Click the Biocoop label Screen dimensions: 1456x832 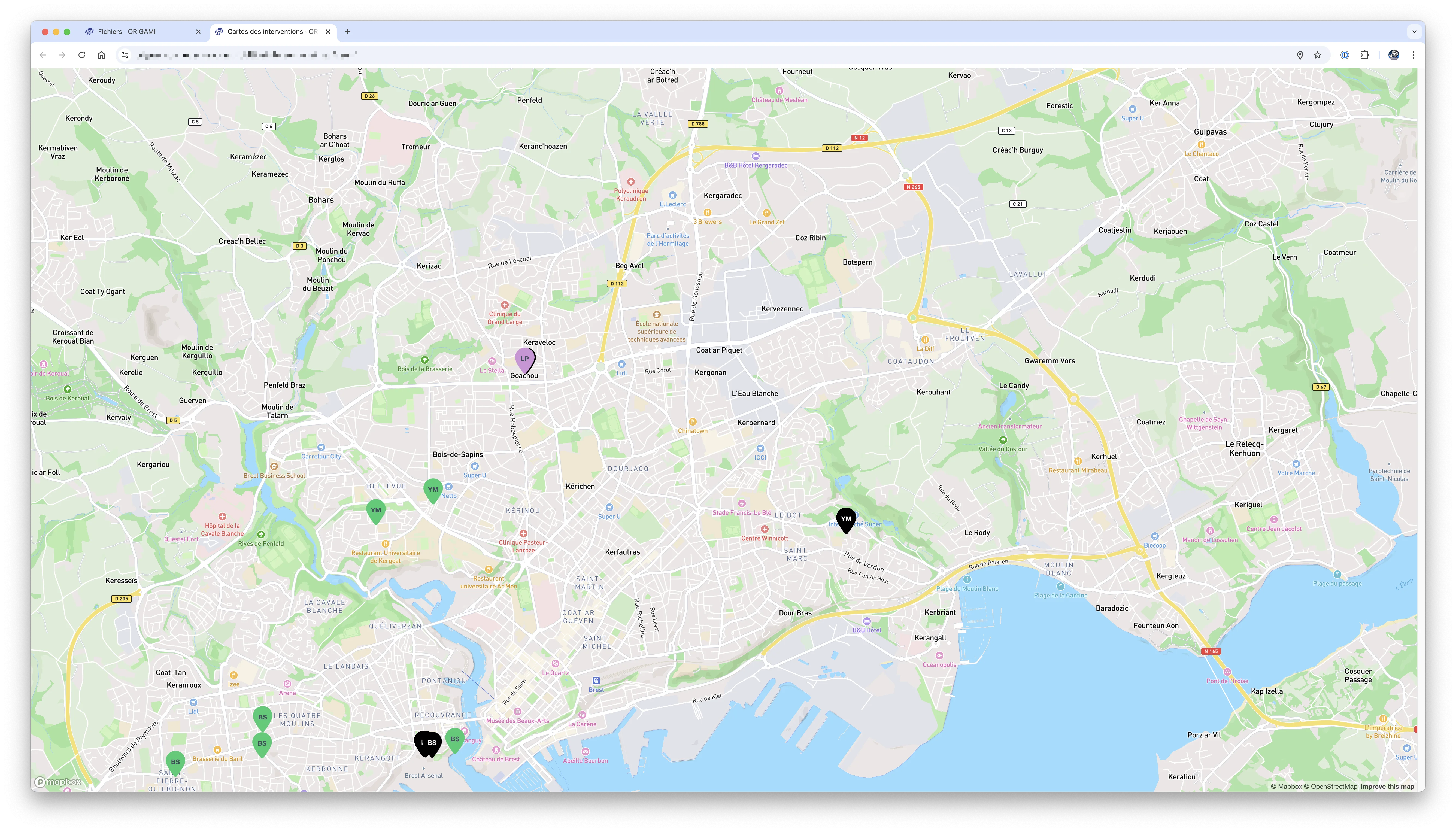pos(1154,546)
